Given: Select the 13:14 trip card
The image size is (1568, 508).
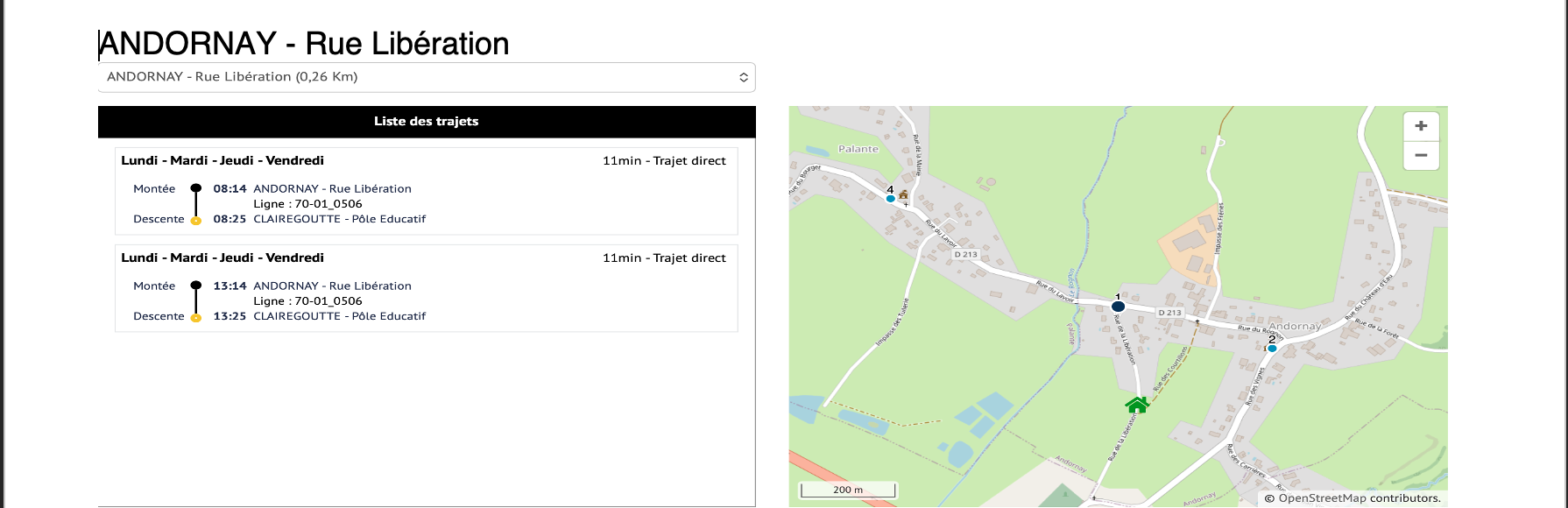Looking at the screenshot, I should 427,288.
